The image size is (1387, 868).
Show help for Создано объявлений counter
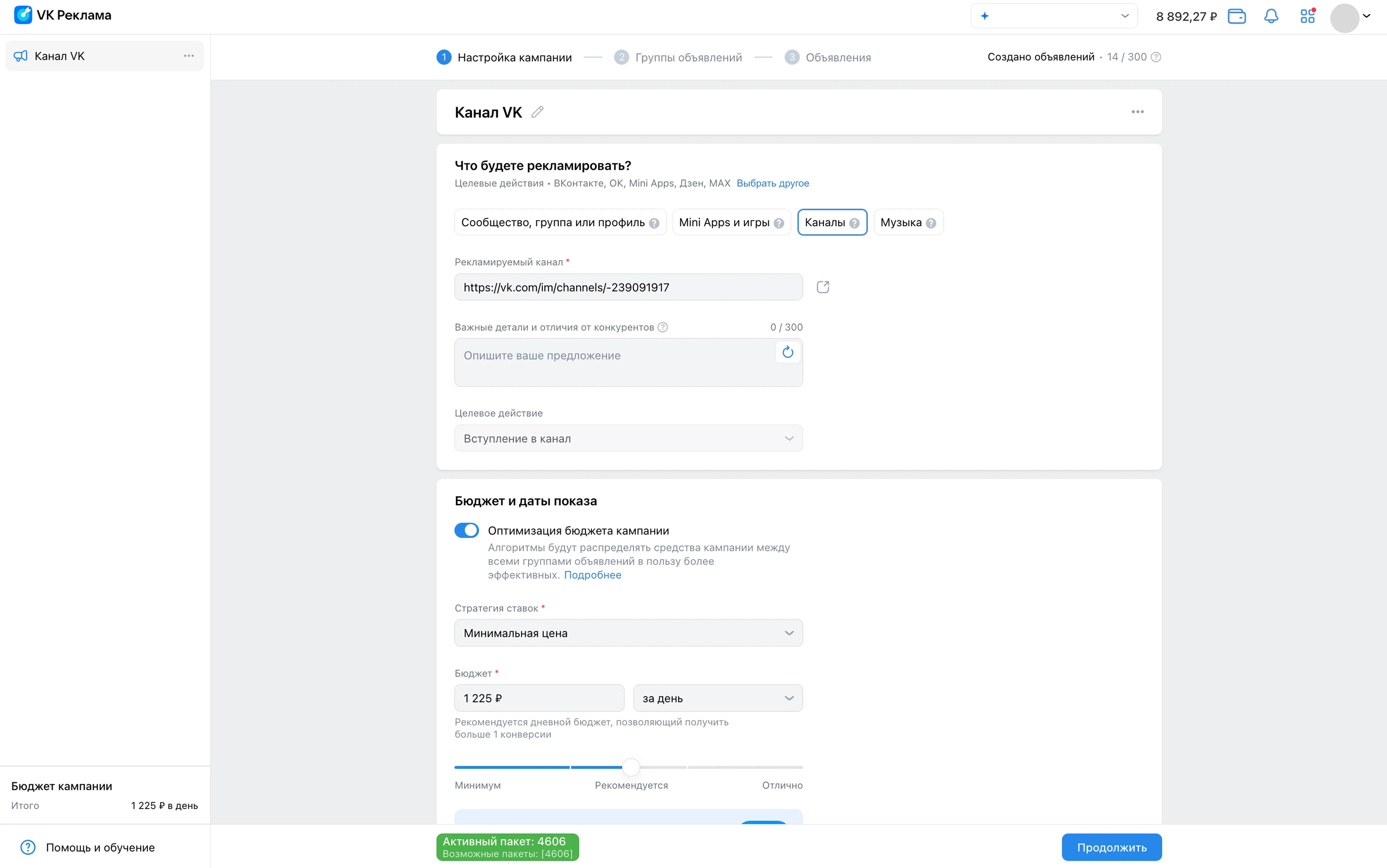pyautogui.click(x=1156, y=57)
